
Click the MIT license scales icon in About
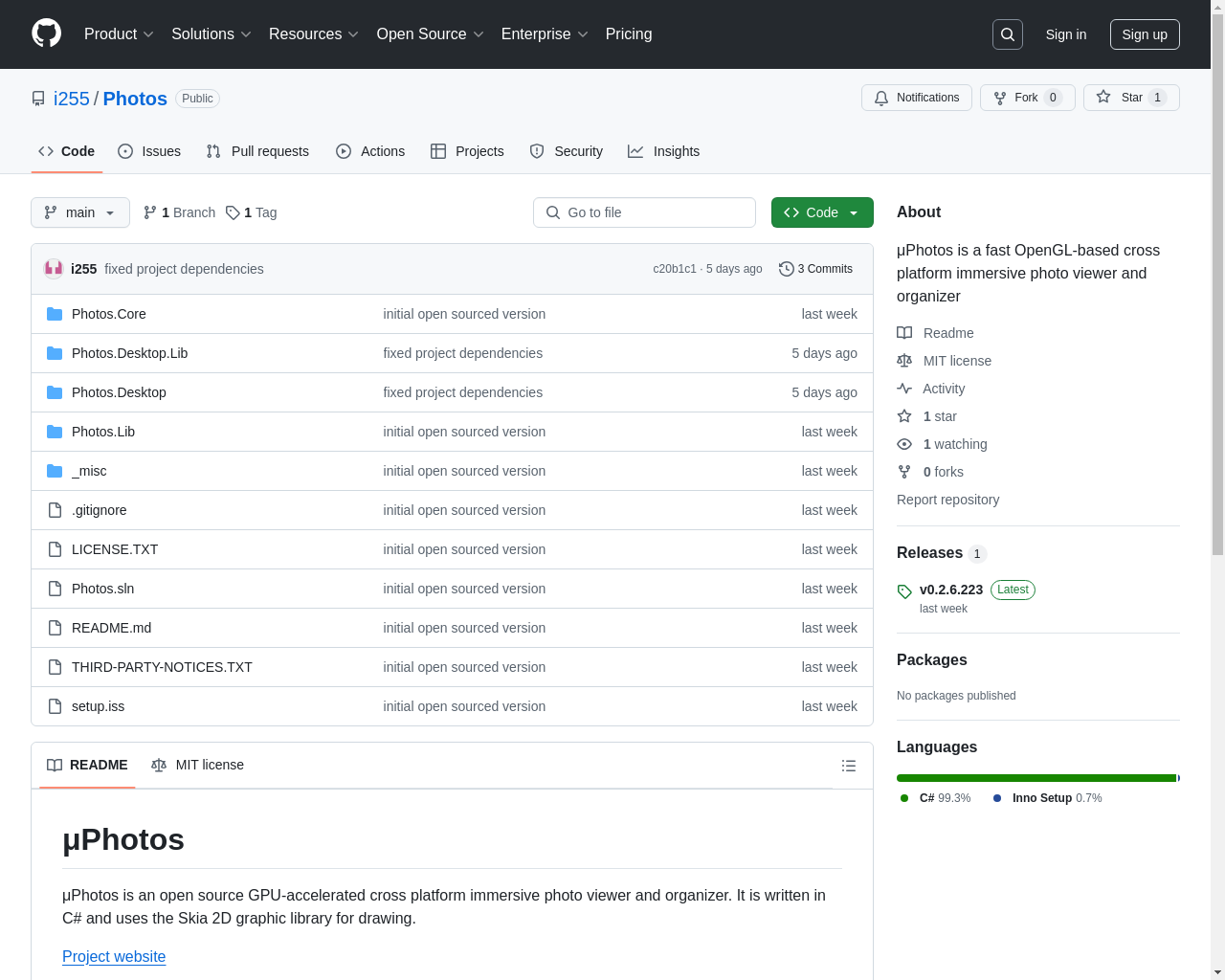click(x=904, y=361)
